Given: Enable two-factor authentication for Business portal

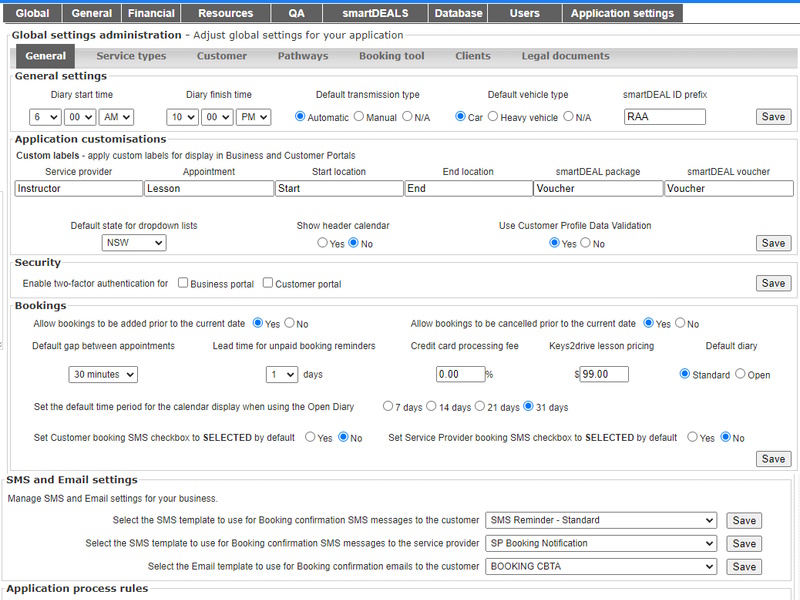Looking at the screenshot, I should tap(183, 284).
